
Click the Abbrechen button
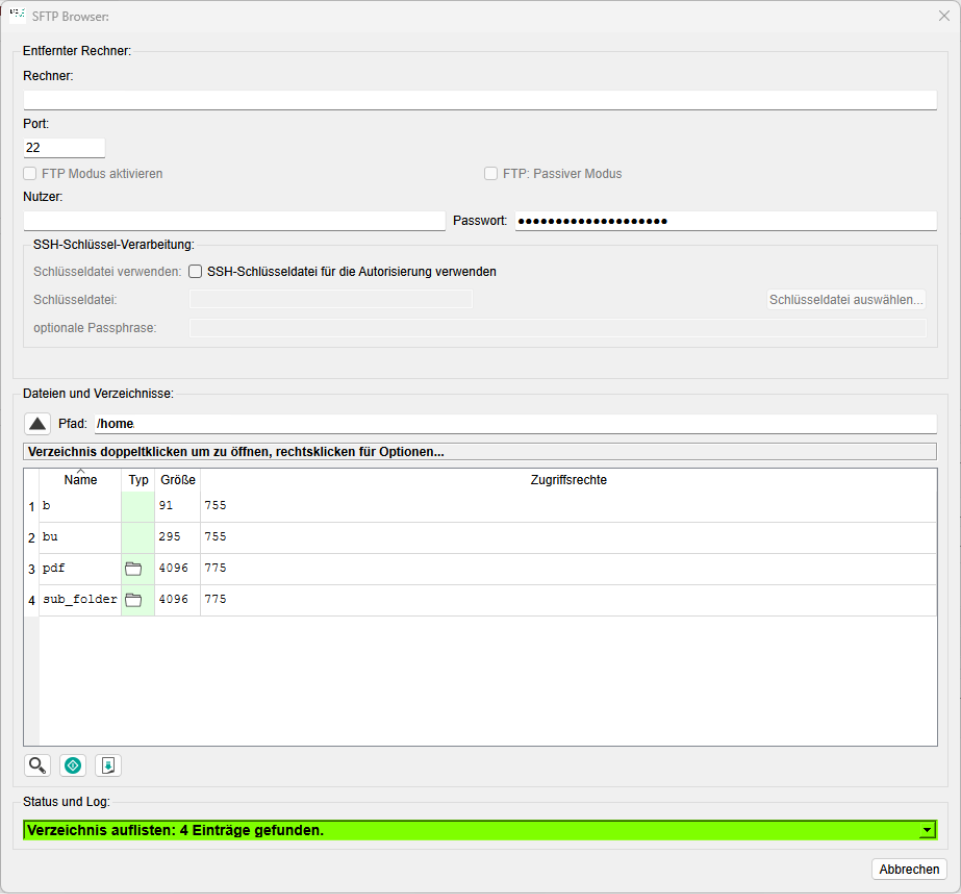(x=910, y=869)
